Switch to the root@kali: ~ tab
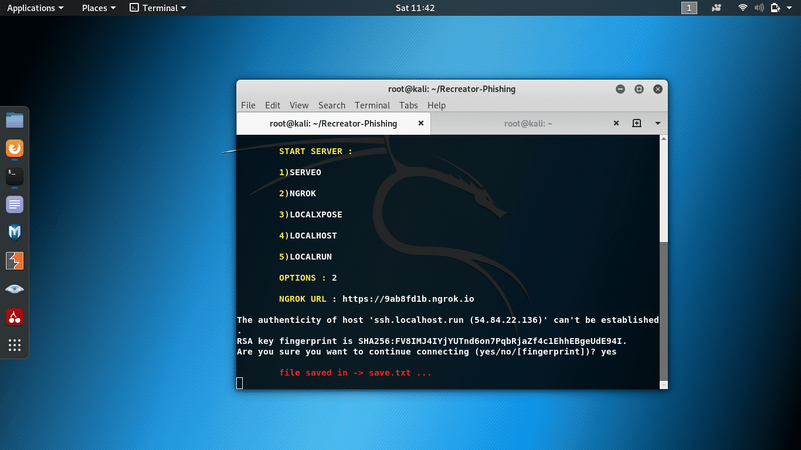 pyautogui.click(x=528, y=123)
